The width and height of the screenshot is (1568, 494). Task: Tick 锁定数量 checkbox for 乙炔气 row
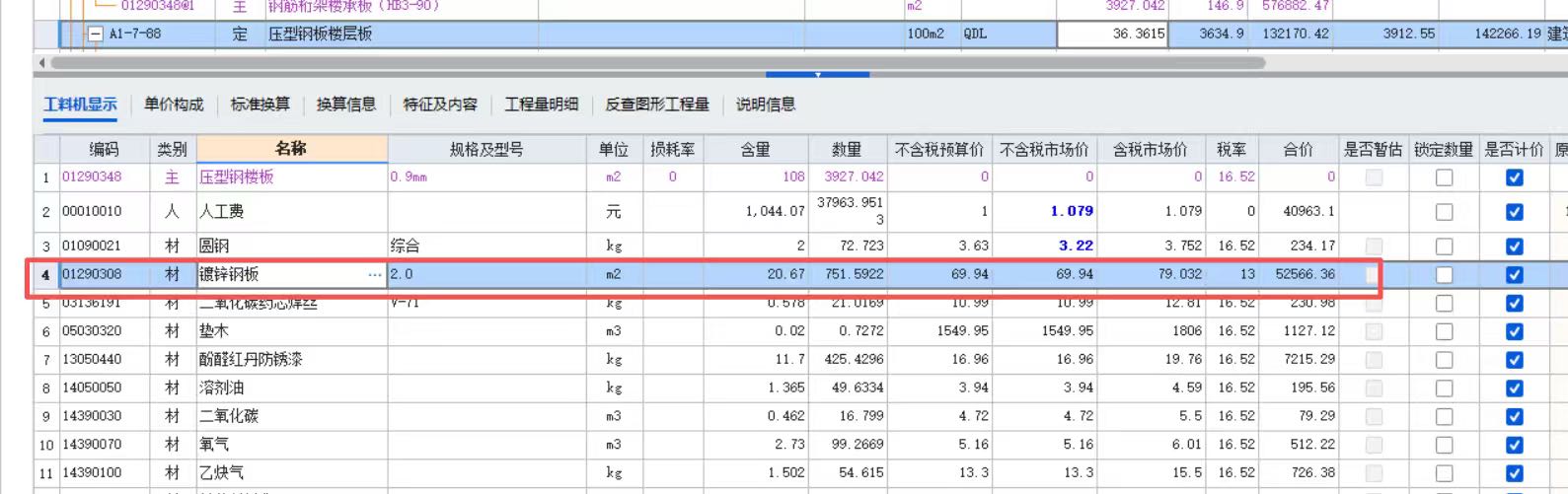pyautogui.click(x=1444, y=473)
